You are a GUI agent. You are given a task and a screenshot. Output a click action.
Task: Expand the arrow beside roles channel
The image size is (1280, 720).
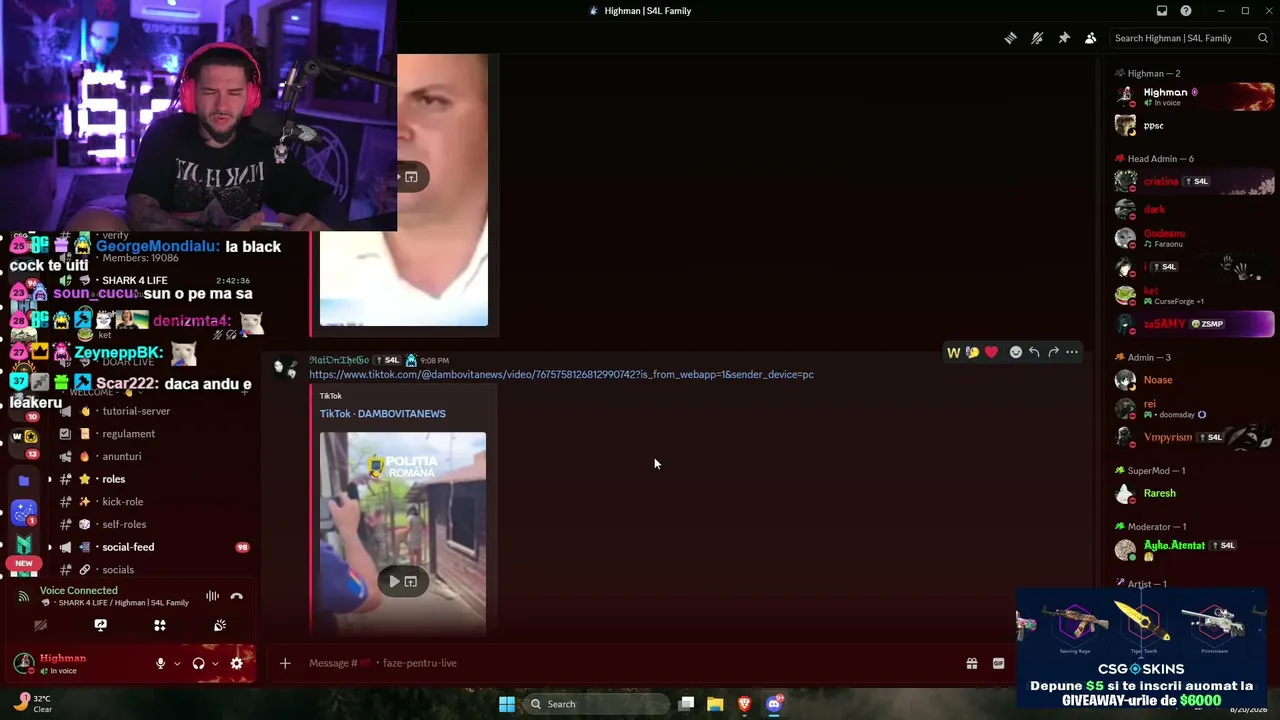49,479
